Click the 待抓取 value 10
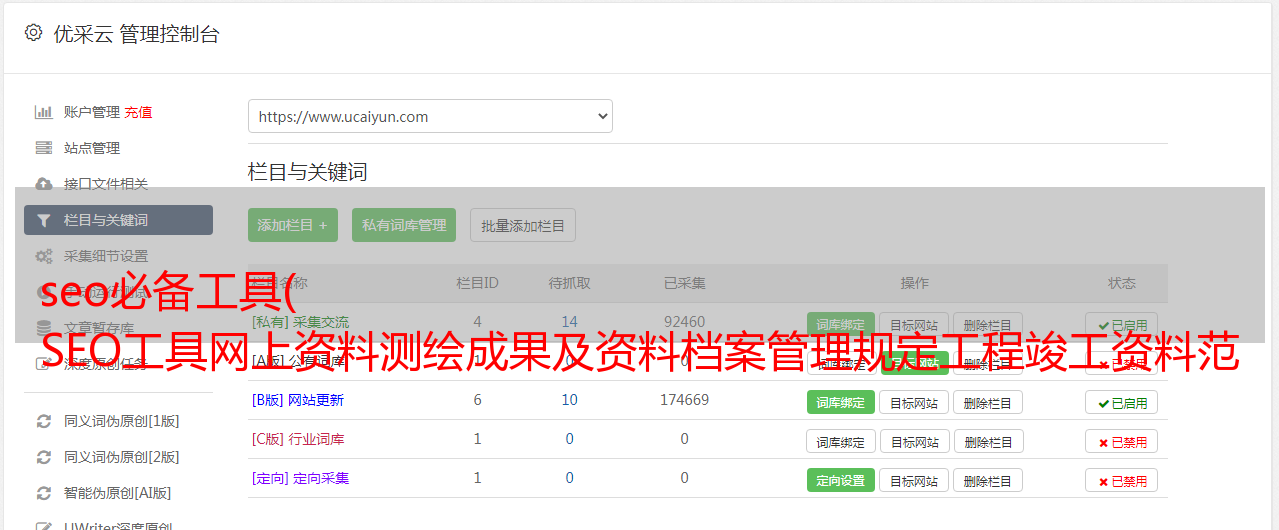This screenshot has width=1279, height=530. coord(569,400)
